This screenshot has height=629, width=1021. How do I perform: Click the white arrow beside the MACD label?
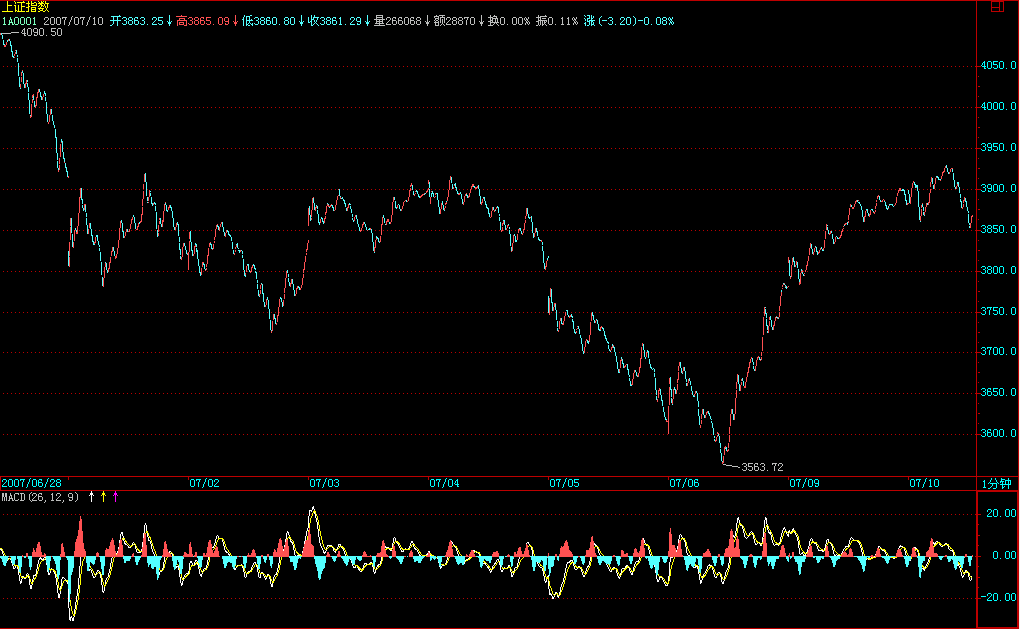pyautogui.click(x=91, y=496)
